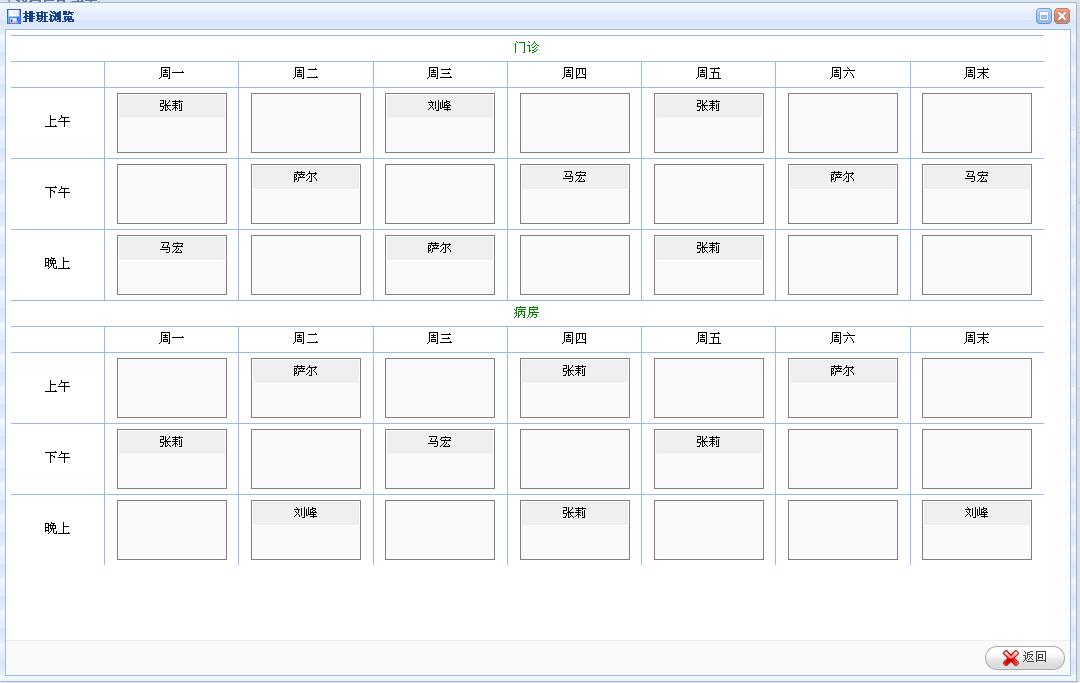The height and width of the screenshot is (683, 1080).
Task: Click empty shift box 病房 周末 下午
Action: point(977,459)
